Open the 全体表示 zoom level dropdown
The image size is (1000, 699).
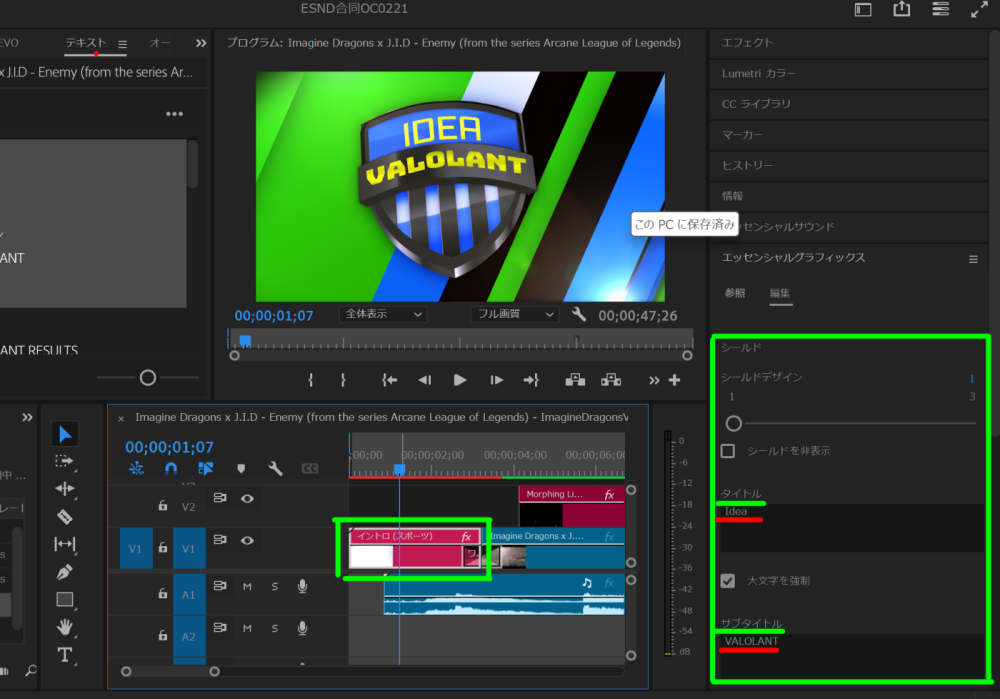(383, 314)
